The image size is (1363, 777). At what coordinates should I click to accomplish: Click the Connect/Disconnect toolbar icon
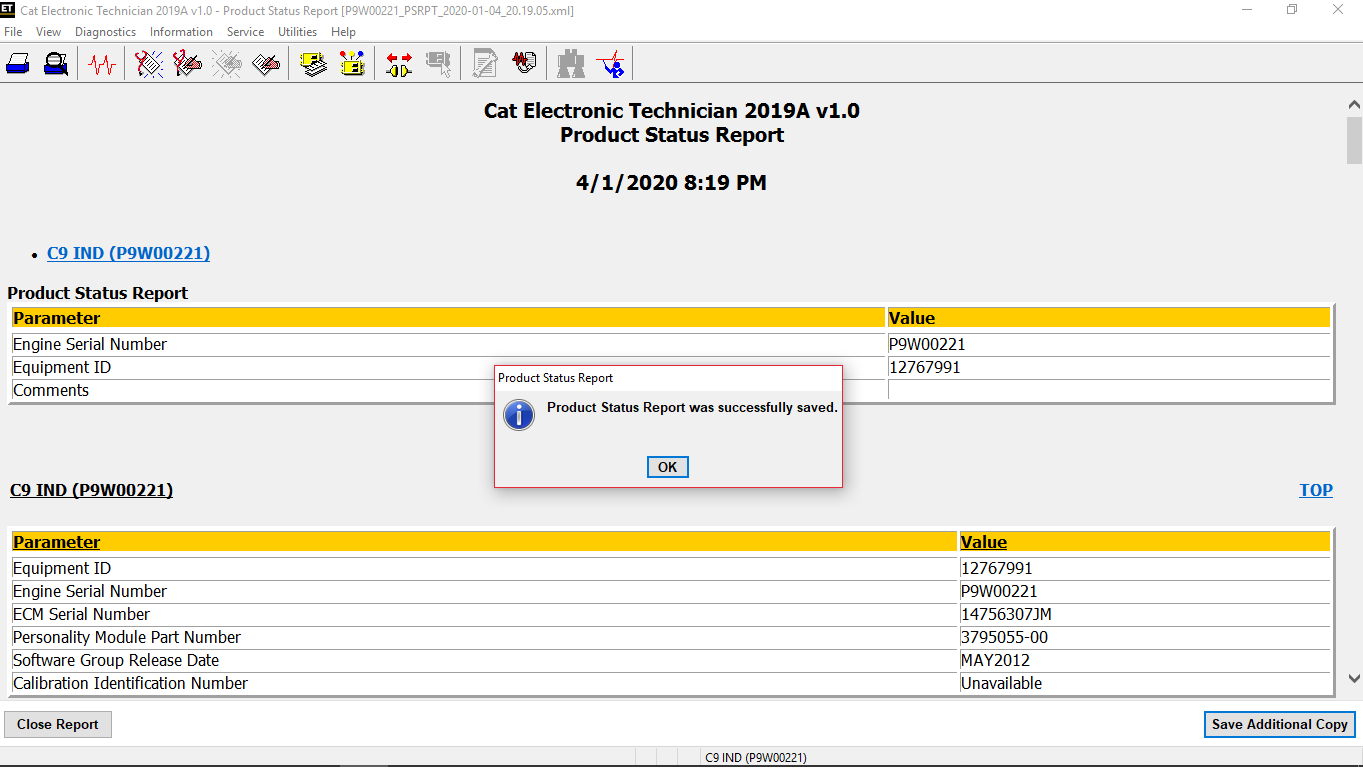click(x=398, y=63)
